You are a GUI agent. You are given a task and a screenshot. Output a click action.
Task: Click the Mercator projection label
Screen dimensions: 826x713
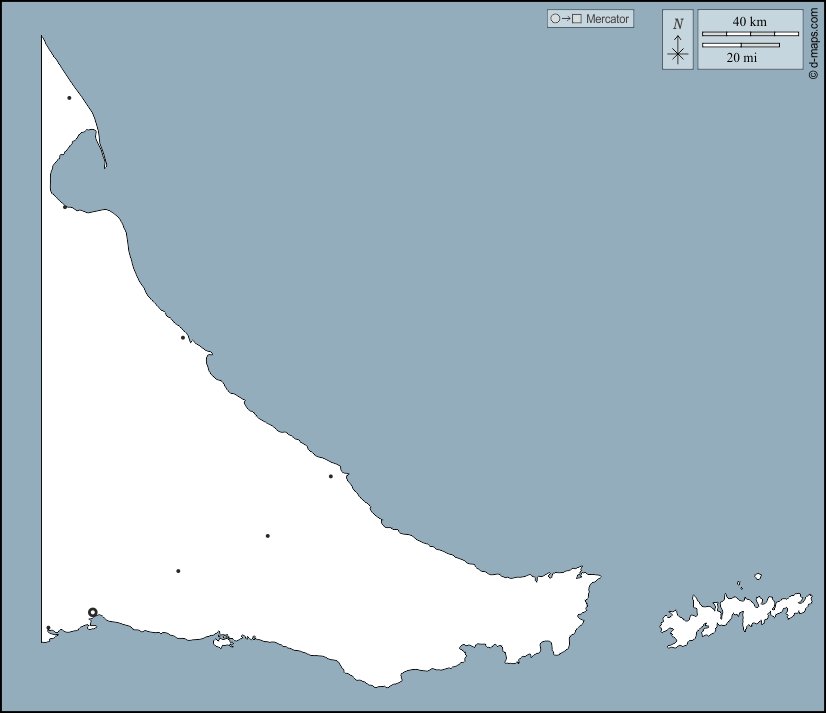(608, 19)
